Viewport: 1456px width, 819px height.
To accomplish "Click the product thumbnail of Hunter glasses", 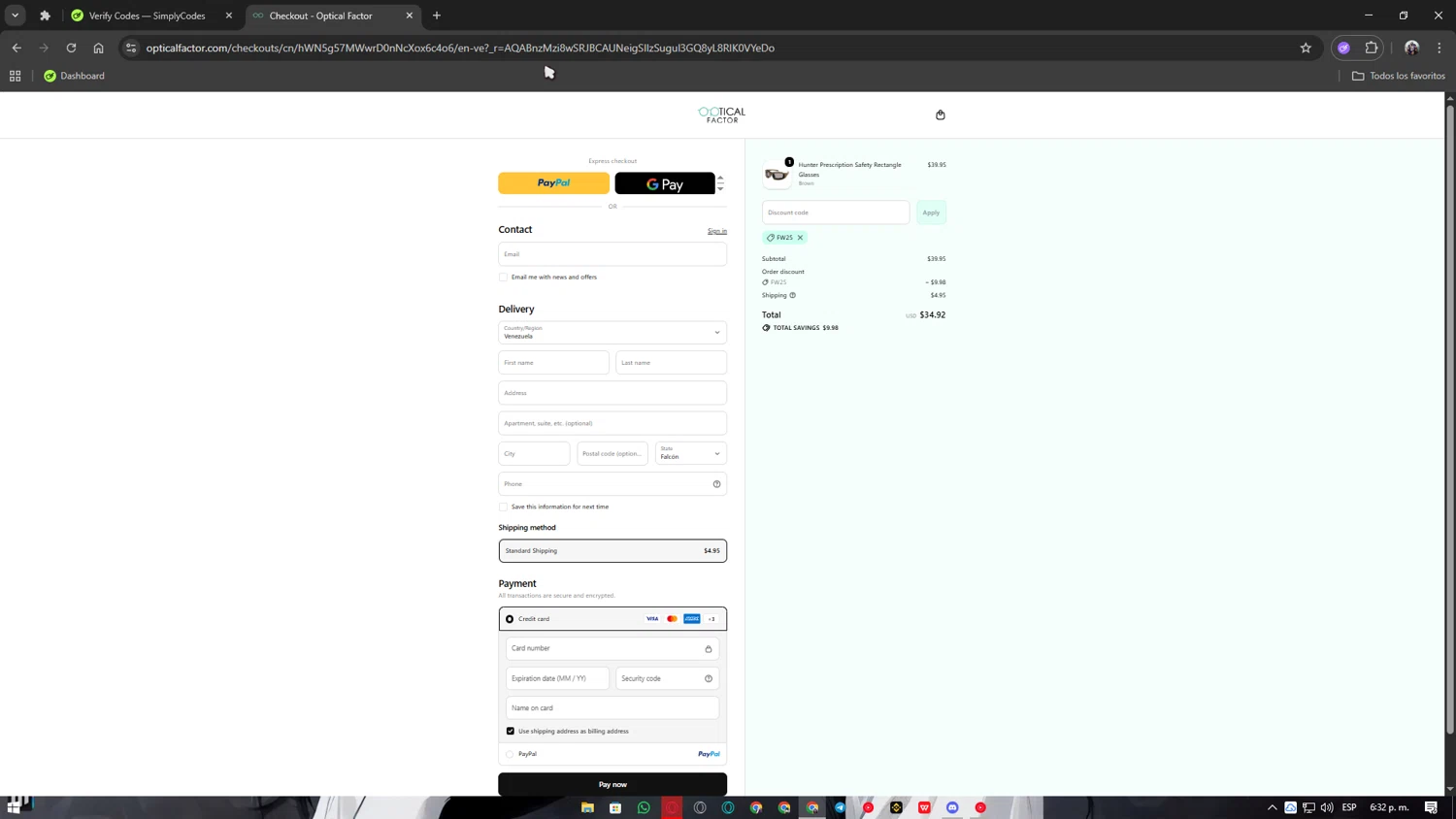I will (777, 174).
